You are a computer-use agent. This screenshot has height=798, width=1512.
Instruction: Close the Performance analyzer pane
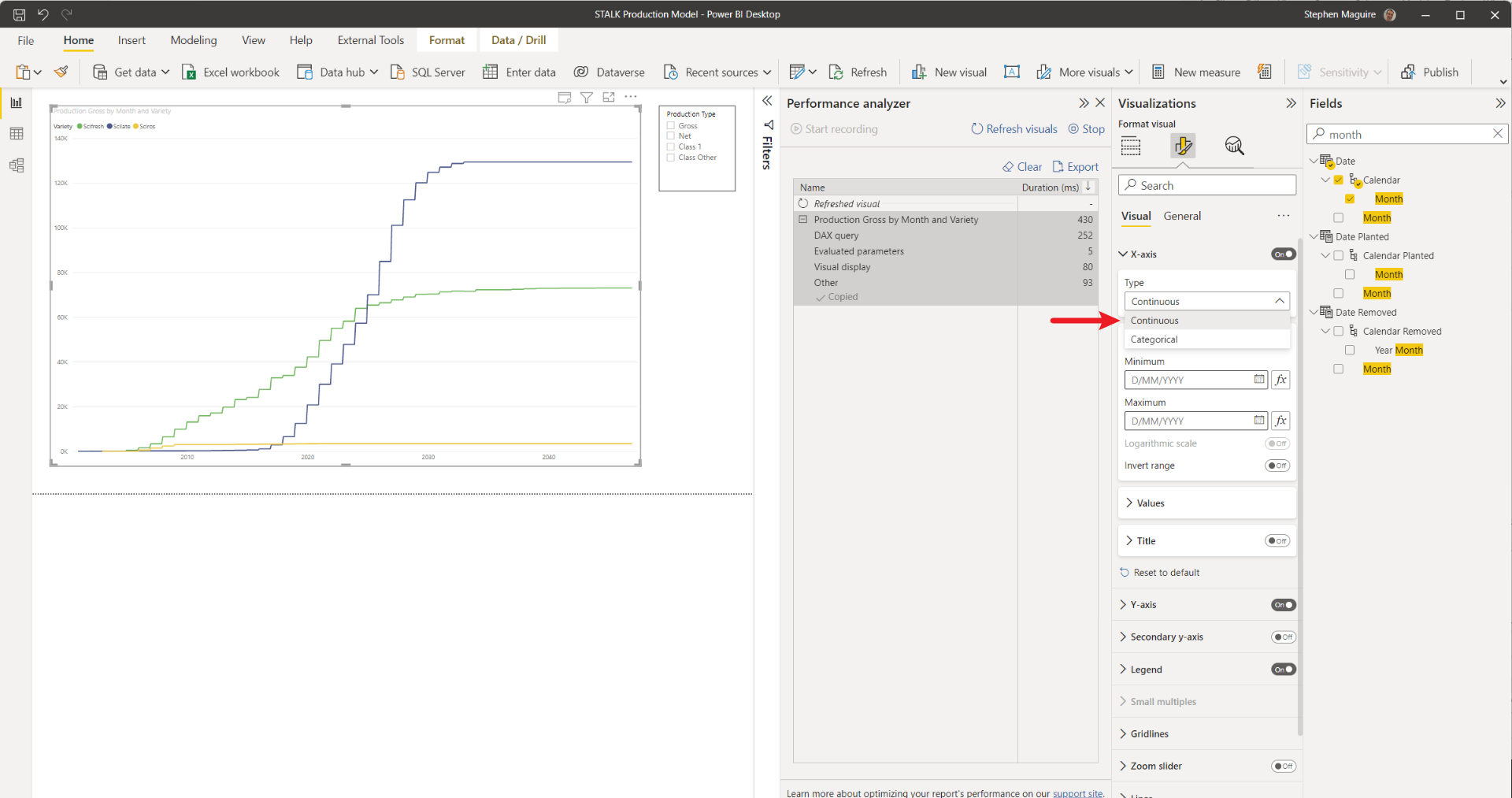coord(1100,103)
